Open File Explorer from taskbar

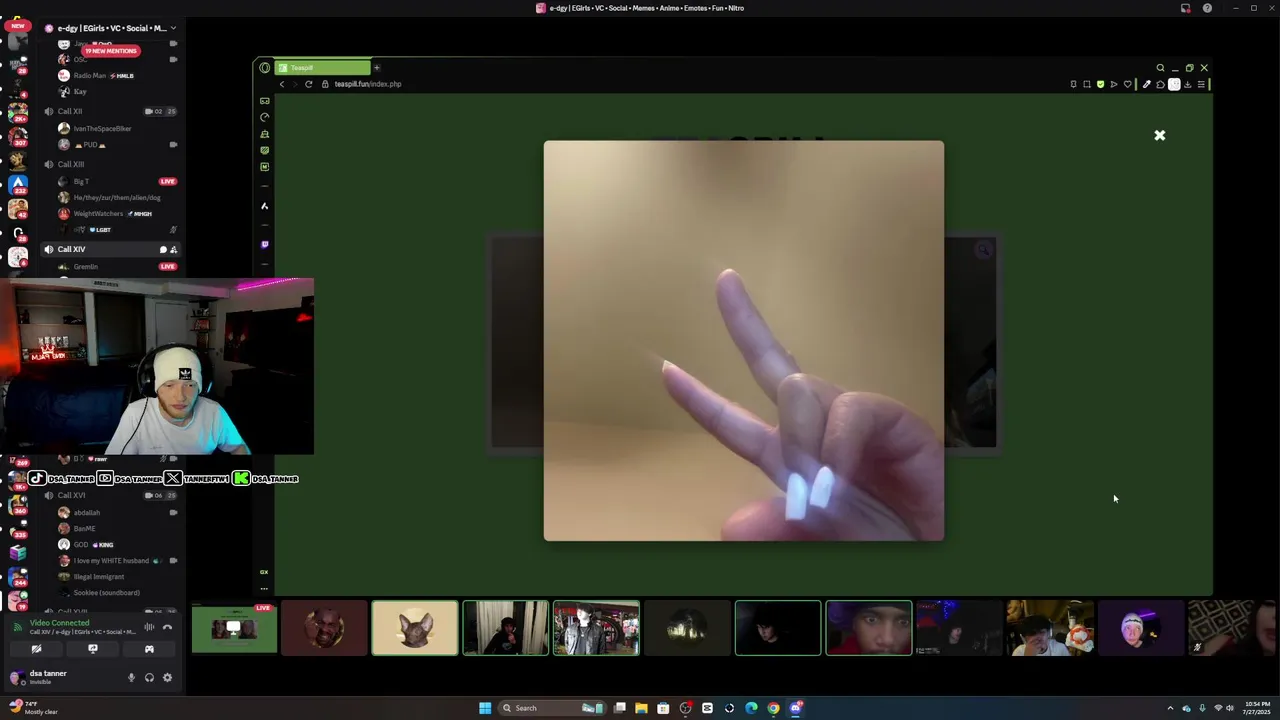click(641, 708)
